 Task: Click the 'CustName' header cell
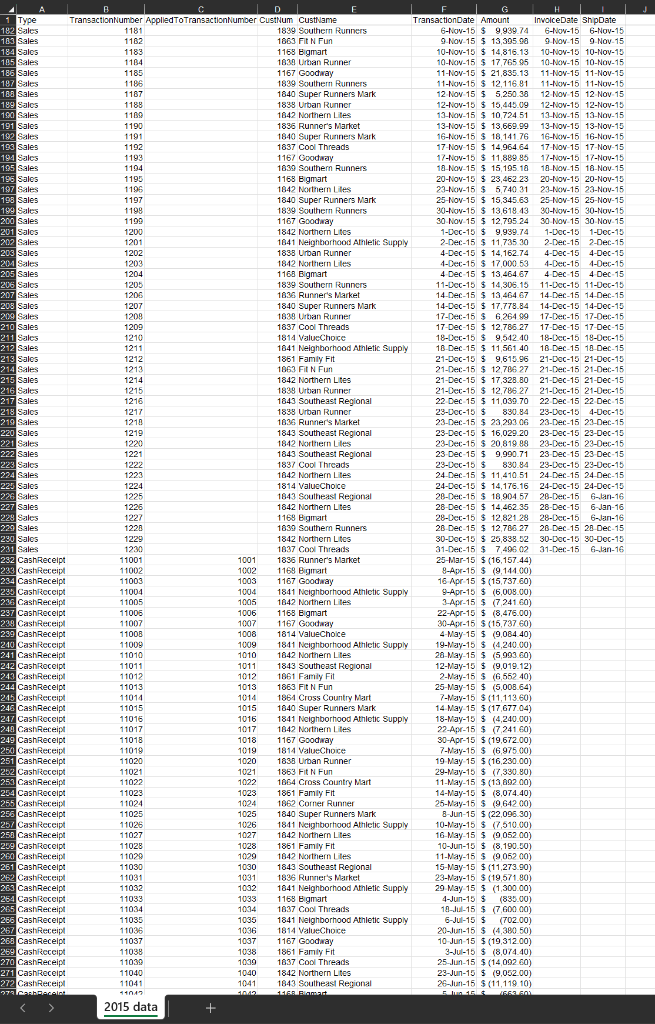tap(354, 20)
